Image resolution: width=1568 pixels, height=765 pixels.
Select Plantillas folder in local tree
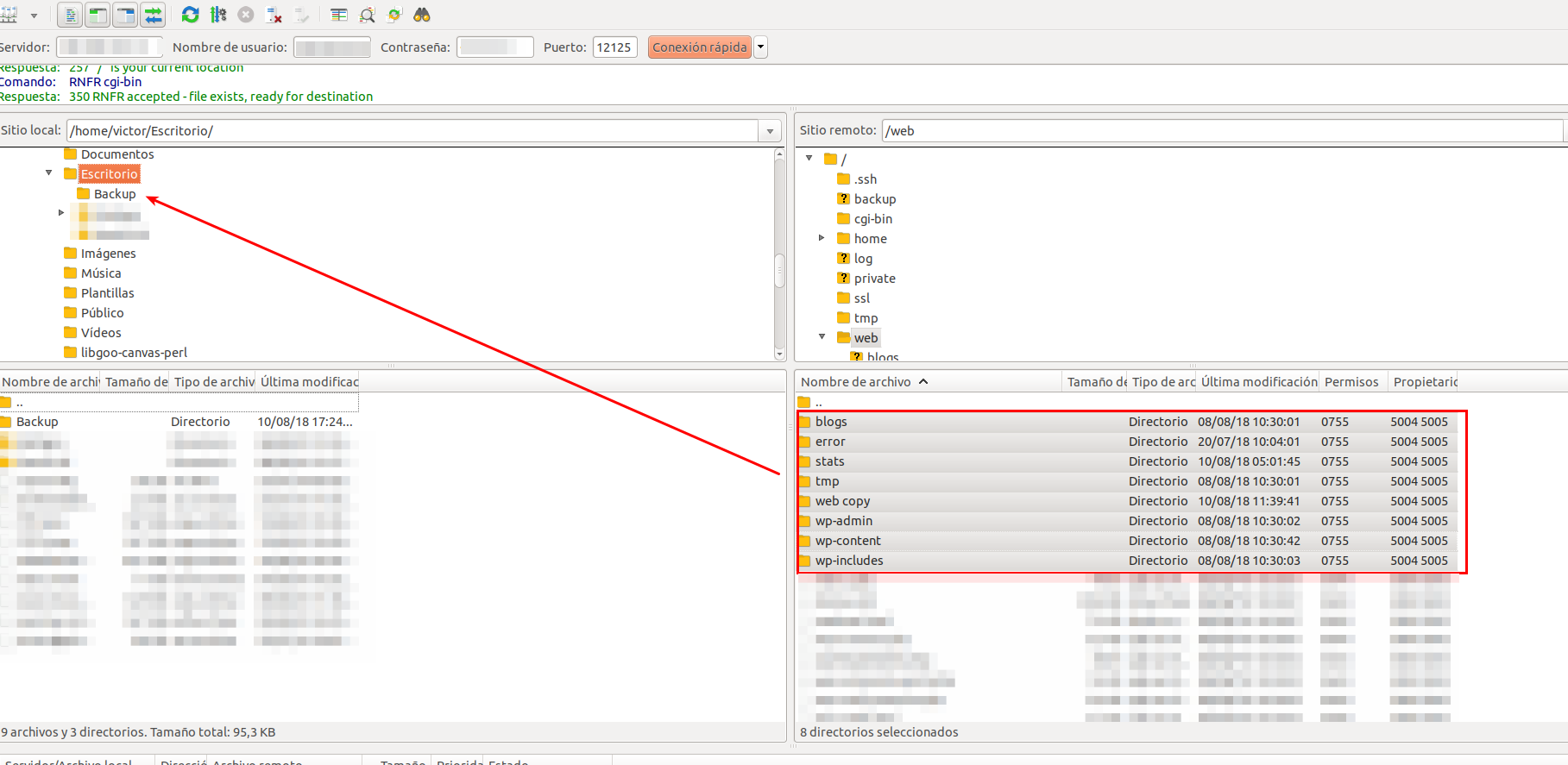pyautogui.click(x=107, y=293)
